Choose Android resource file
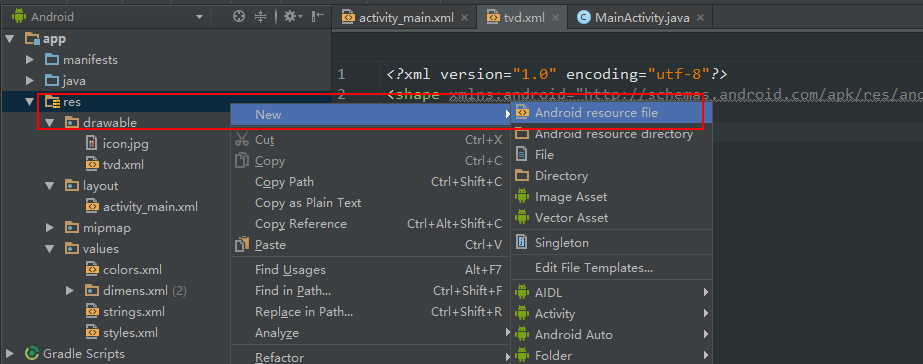923x364 pixels. coord(612,112)
